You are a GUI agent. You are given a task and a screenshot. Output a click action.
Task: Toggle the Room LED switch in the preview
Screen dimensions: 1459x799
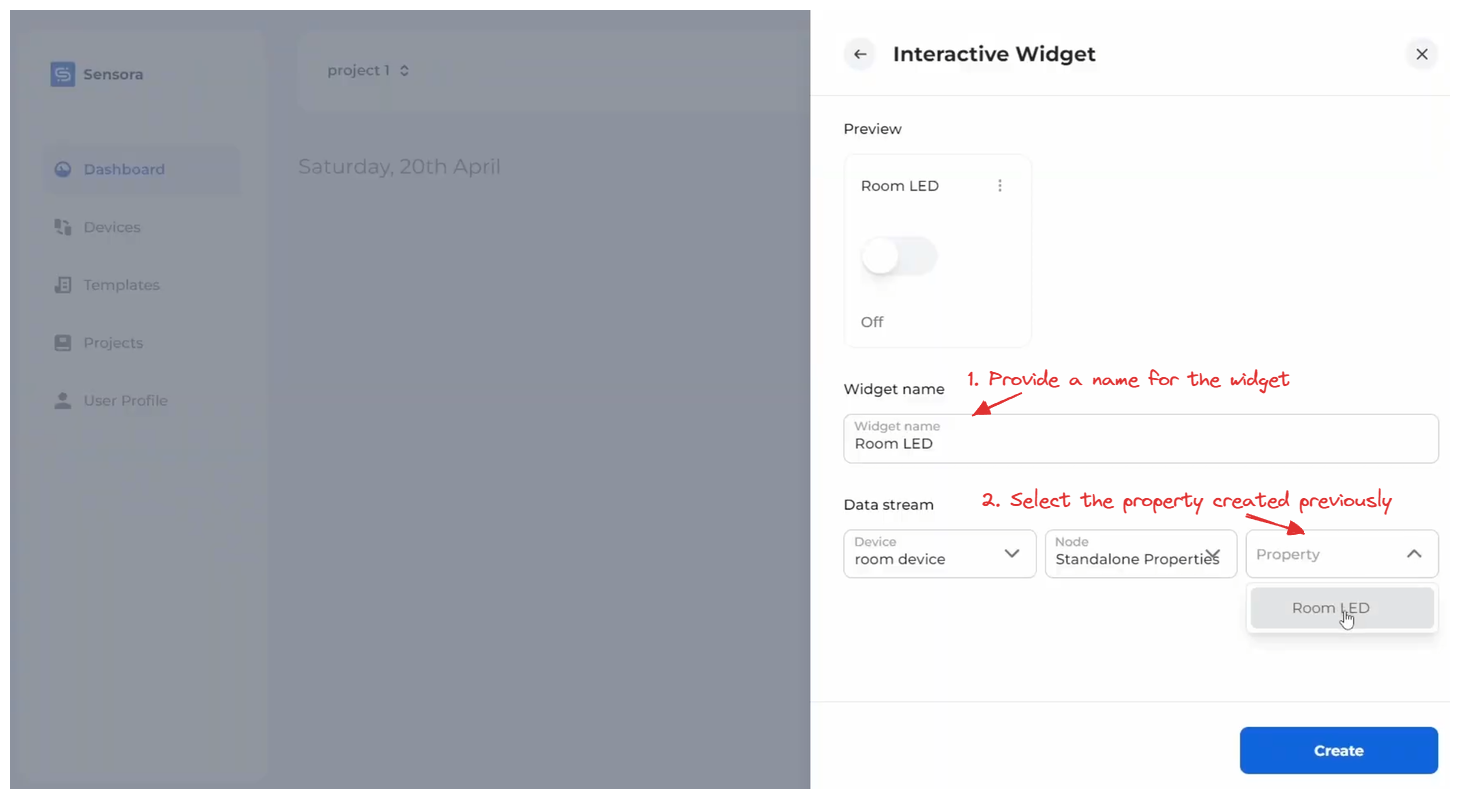coord(898,256)
